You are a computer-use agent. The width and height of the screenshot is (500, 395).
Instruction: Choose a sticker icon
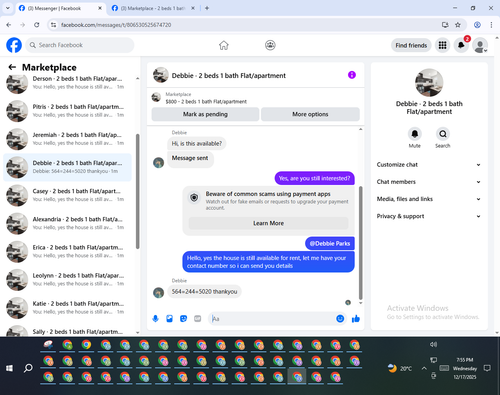click(x=183, y=319)
